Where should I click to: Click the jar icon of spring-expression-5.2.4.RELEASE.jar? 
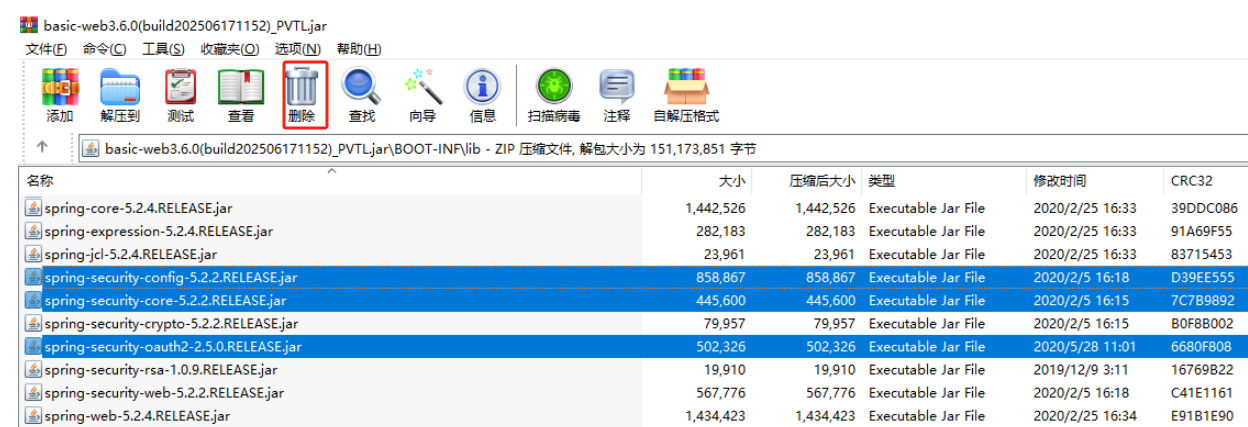33,231
